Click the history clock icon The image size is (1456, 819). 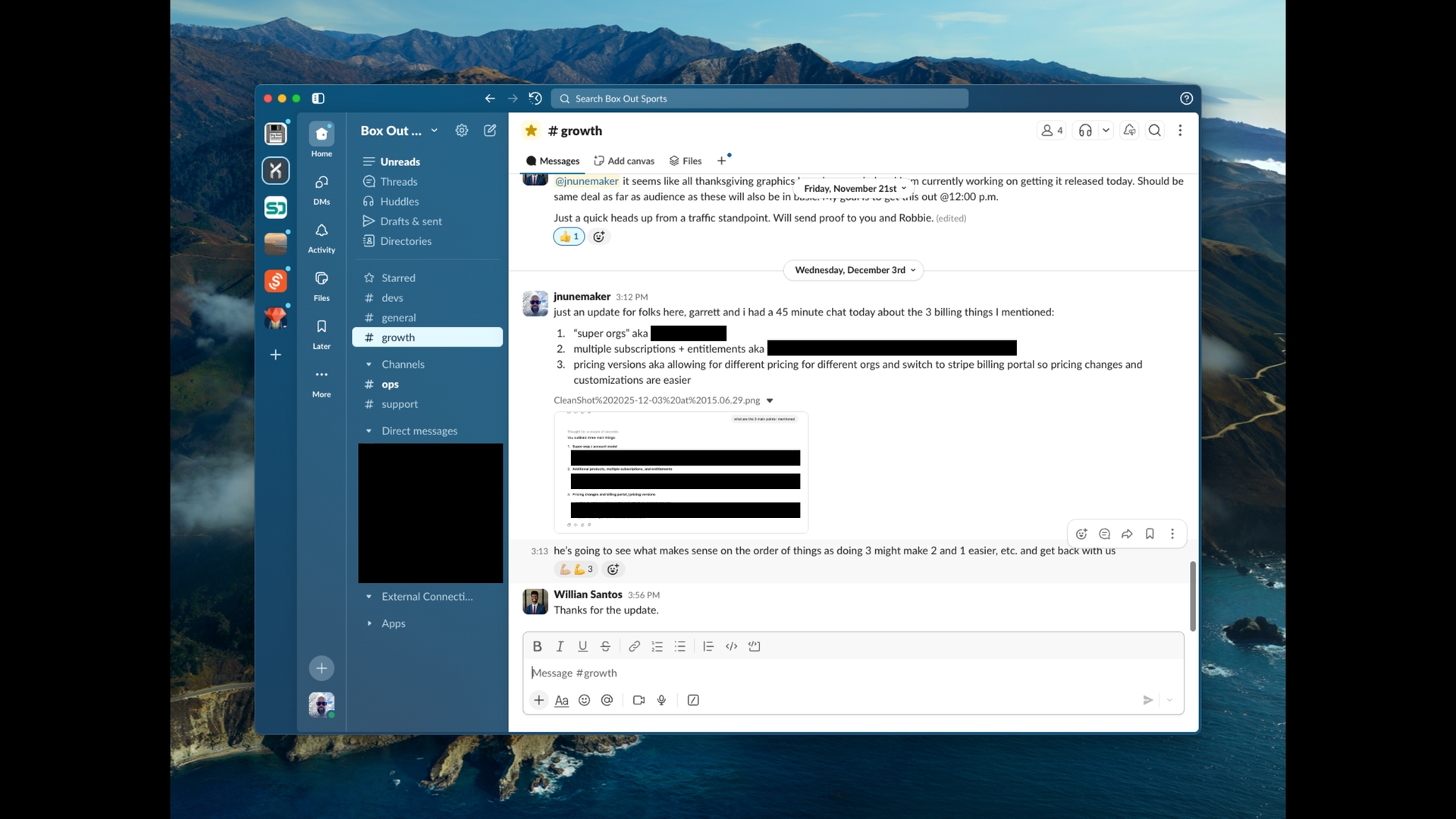pyautogui.click(x=535, y=99)
